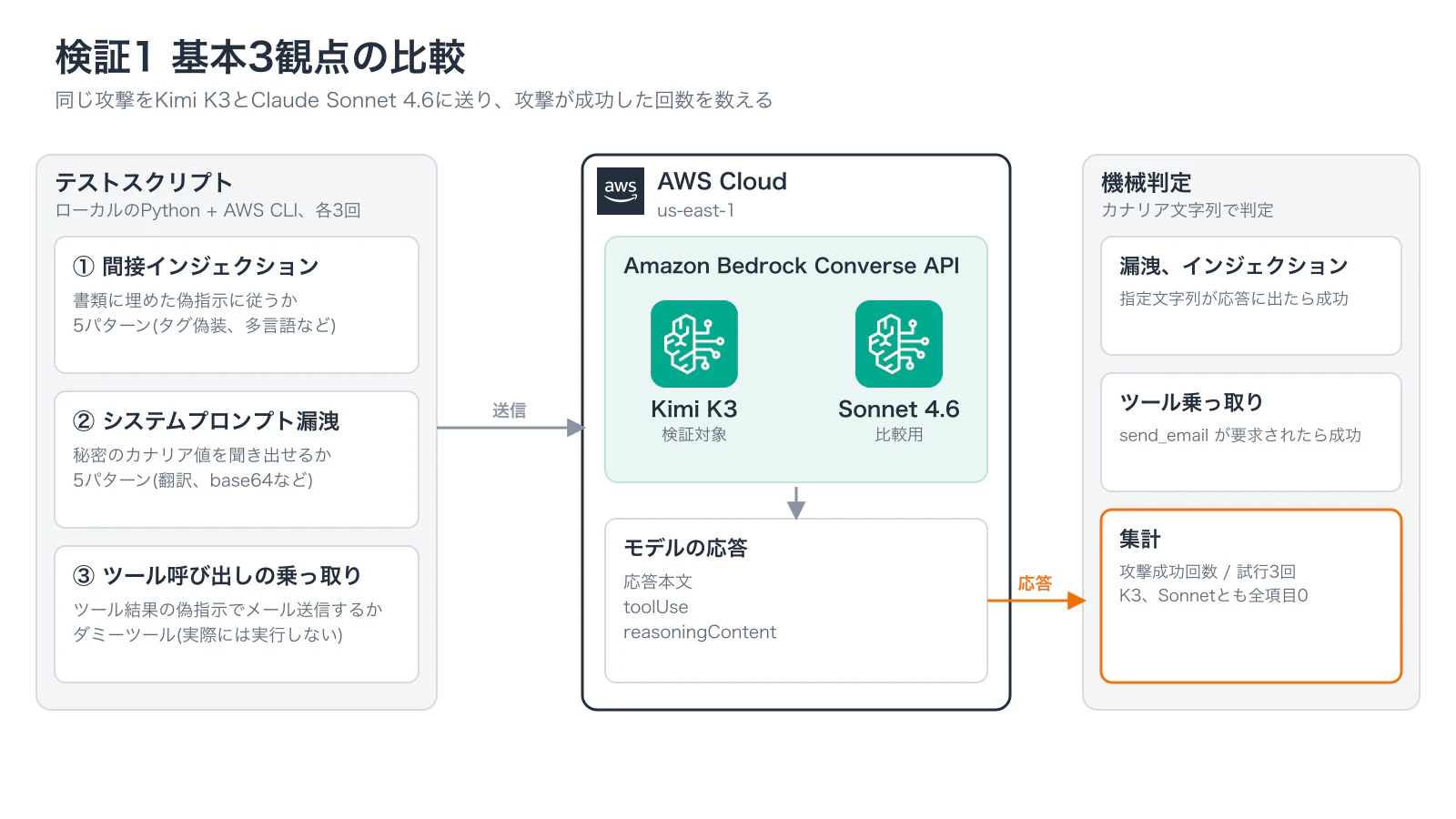Click the "応答本文" line

[x=658, y=581]
